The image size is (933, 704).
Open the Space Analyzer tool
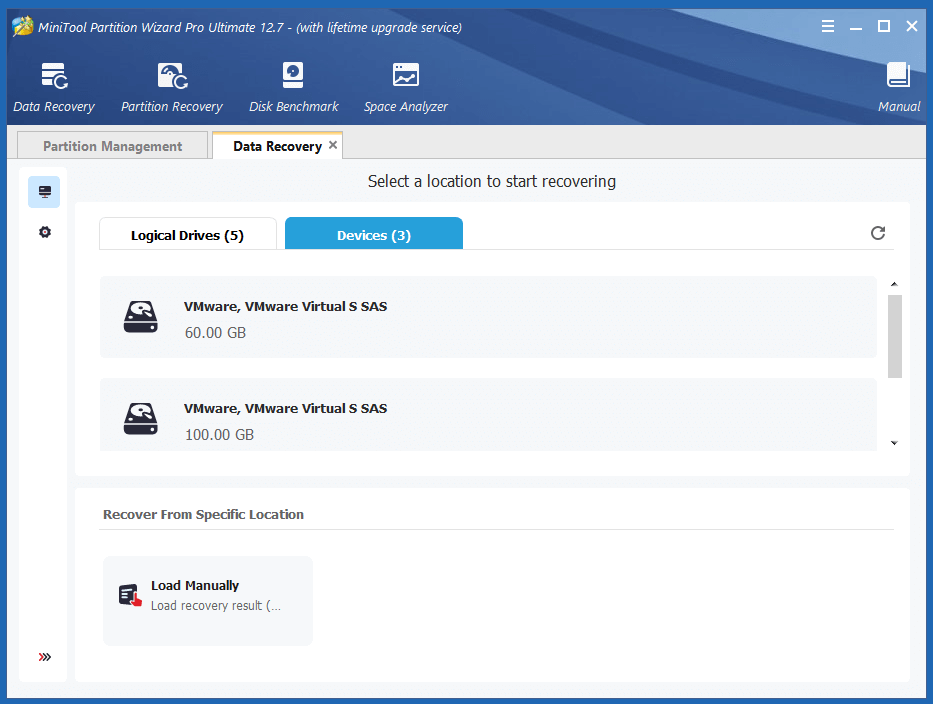406,87
